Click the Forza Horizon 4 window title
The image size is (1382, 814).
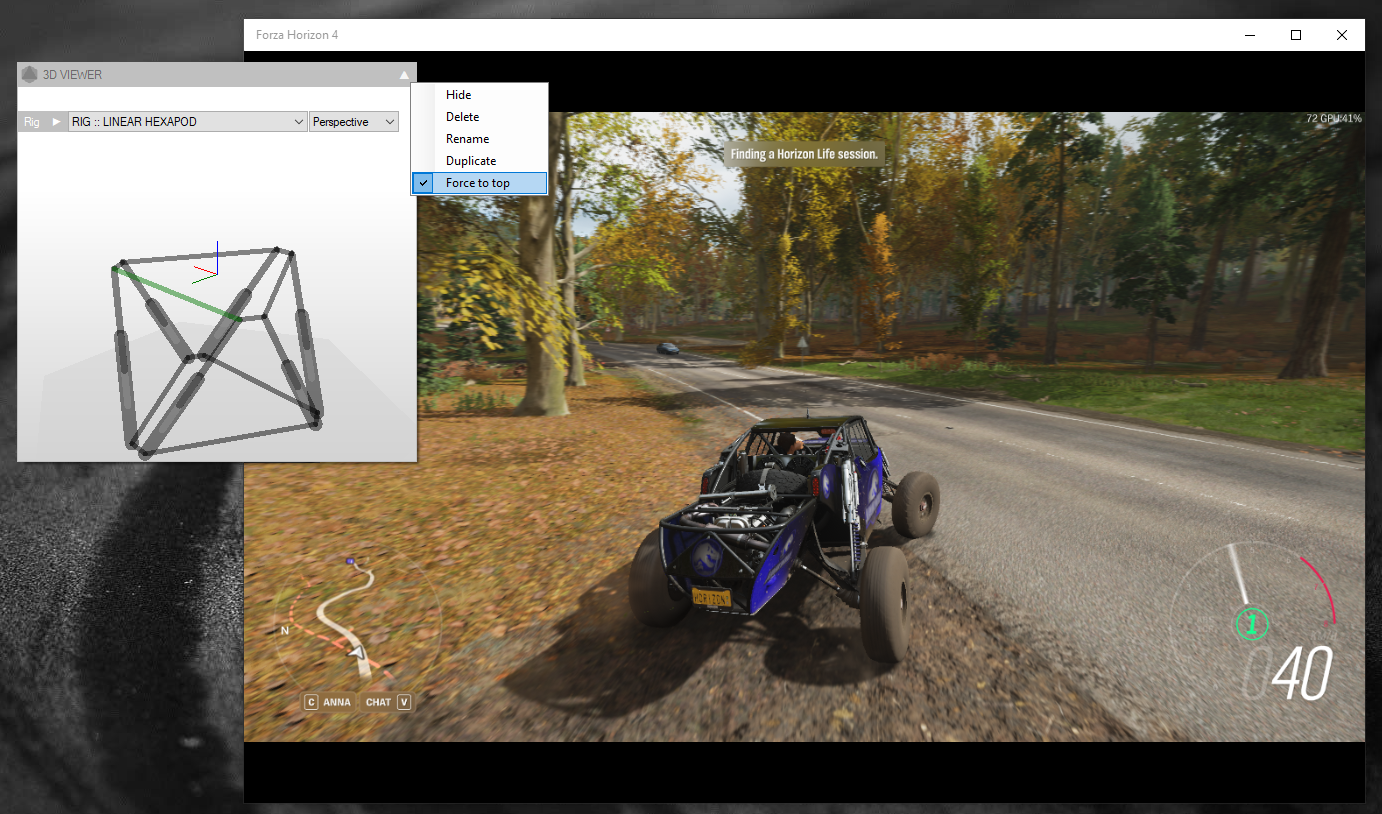(x=297, y=35)
